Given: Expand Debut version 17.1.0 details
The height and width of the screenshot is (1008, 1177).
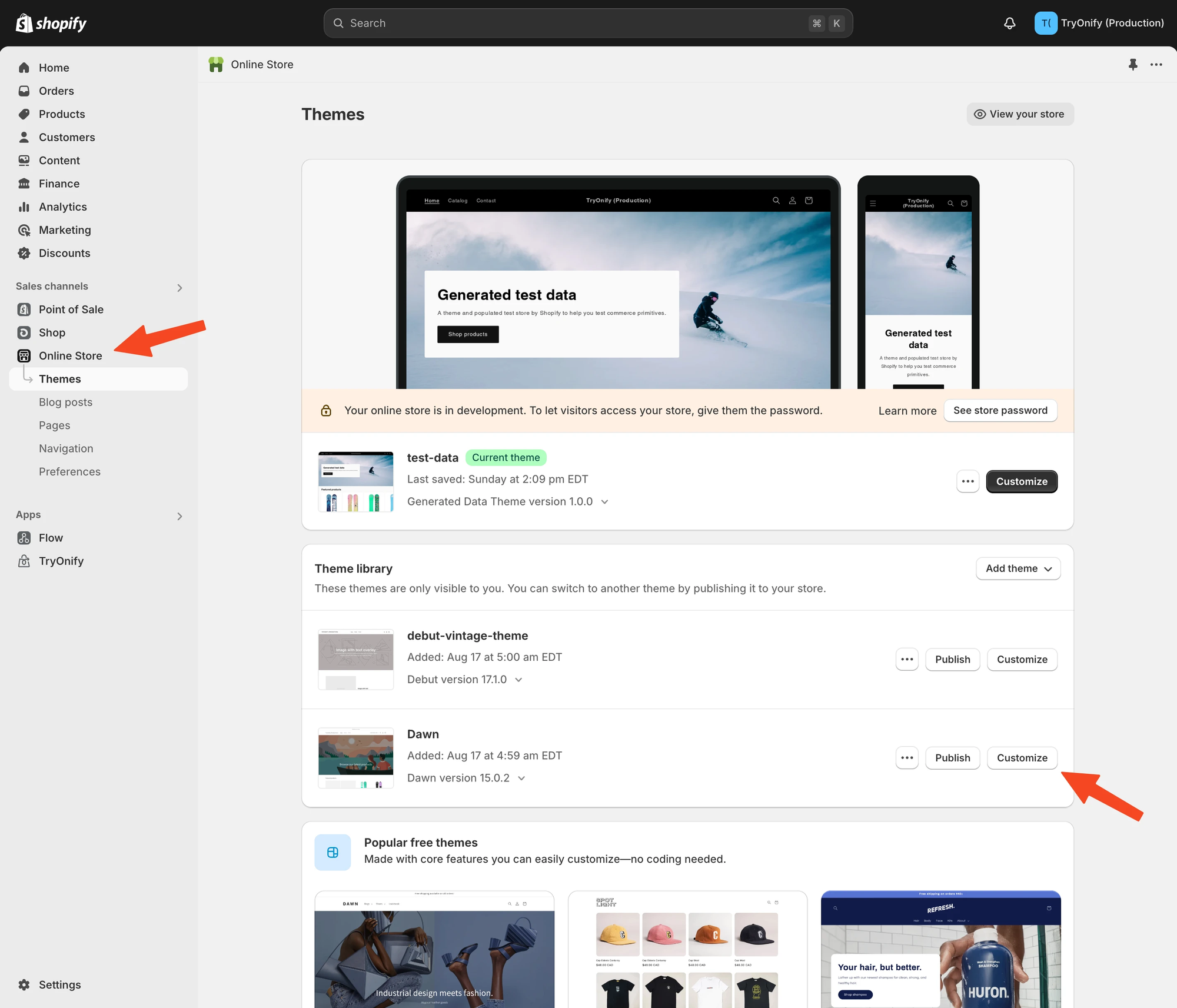Looking at the screenshot, I should point(518,680).
